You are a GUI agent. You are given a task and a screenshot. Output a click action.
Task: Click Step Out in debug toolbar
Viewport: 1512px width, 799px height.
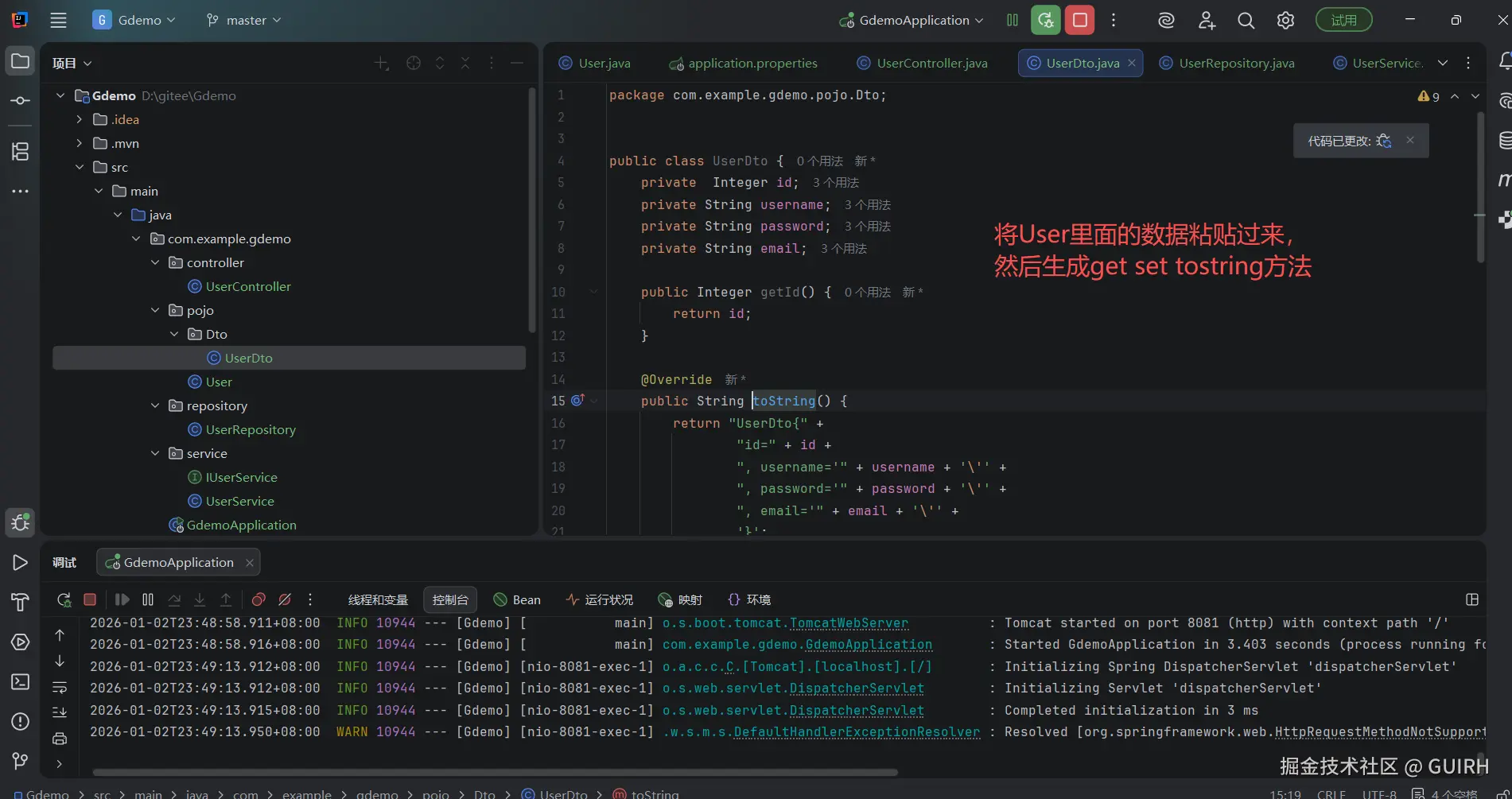[x=226, y=599]
